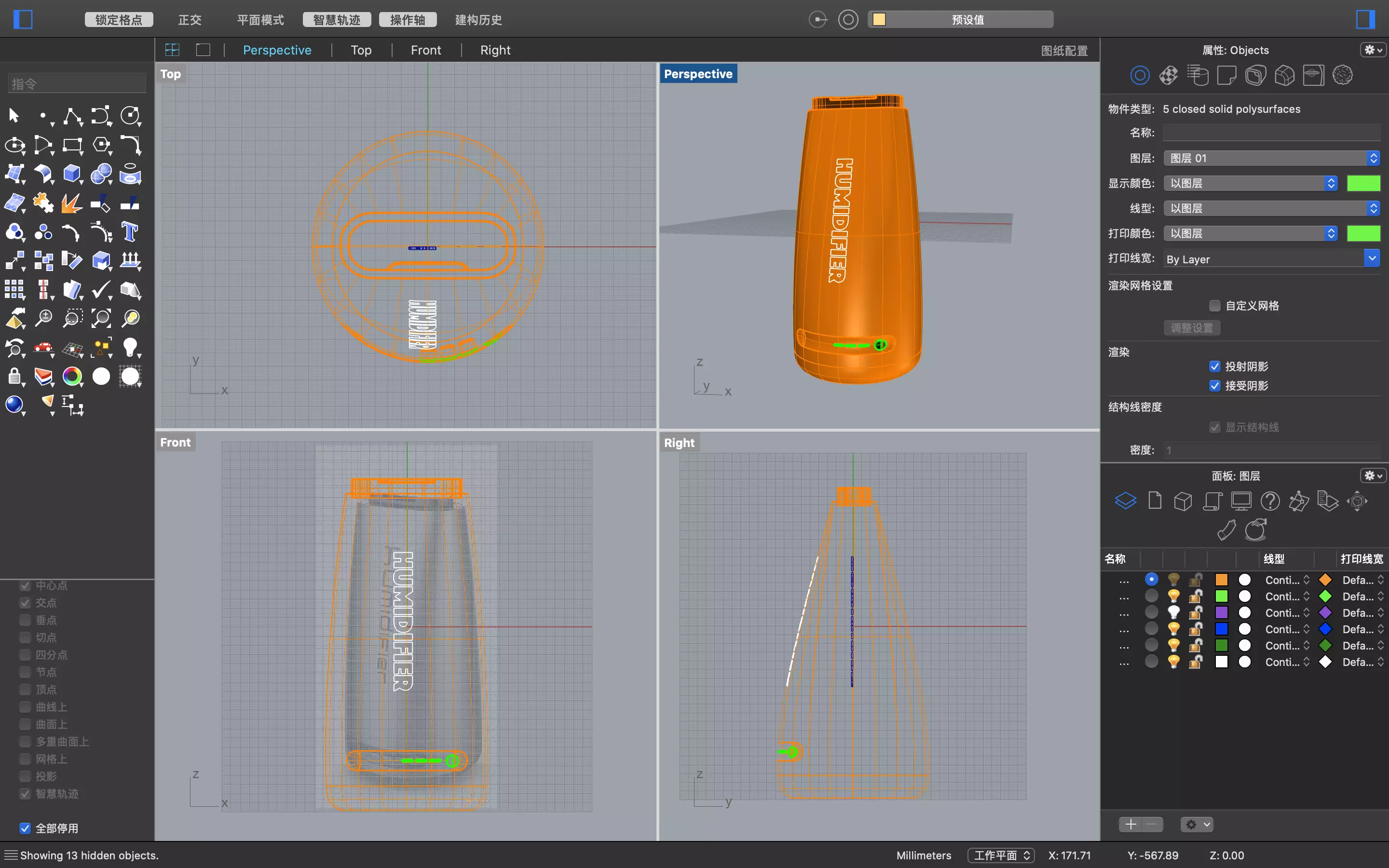Open the Display monitor panel icon
Viewport: 1389px width, 868px height.
pos(1241,501)
